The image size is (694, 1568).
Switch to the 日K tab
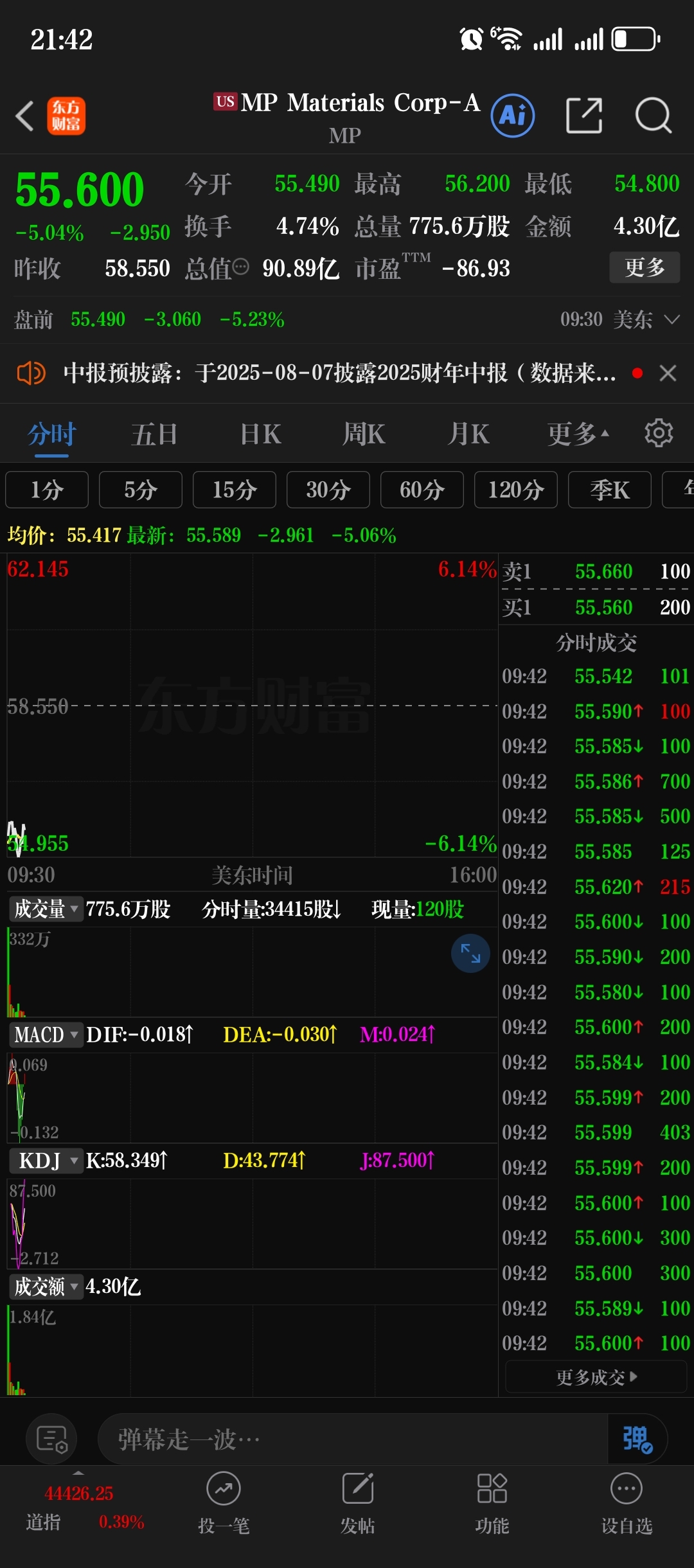click(260, 434)
